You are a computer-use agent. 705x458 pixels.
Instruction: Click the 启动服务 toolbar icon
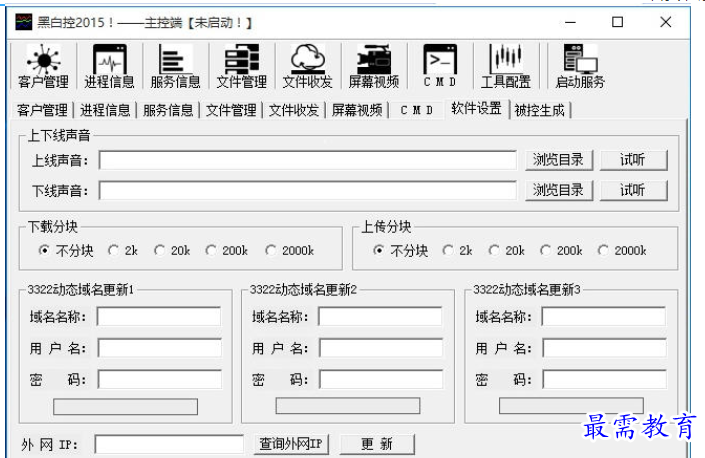tap(580, 67)
